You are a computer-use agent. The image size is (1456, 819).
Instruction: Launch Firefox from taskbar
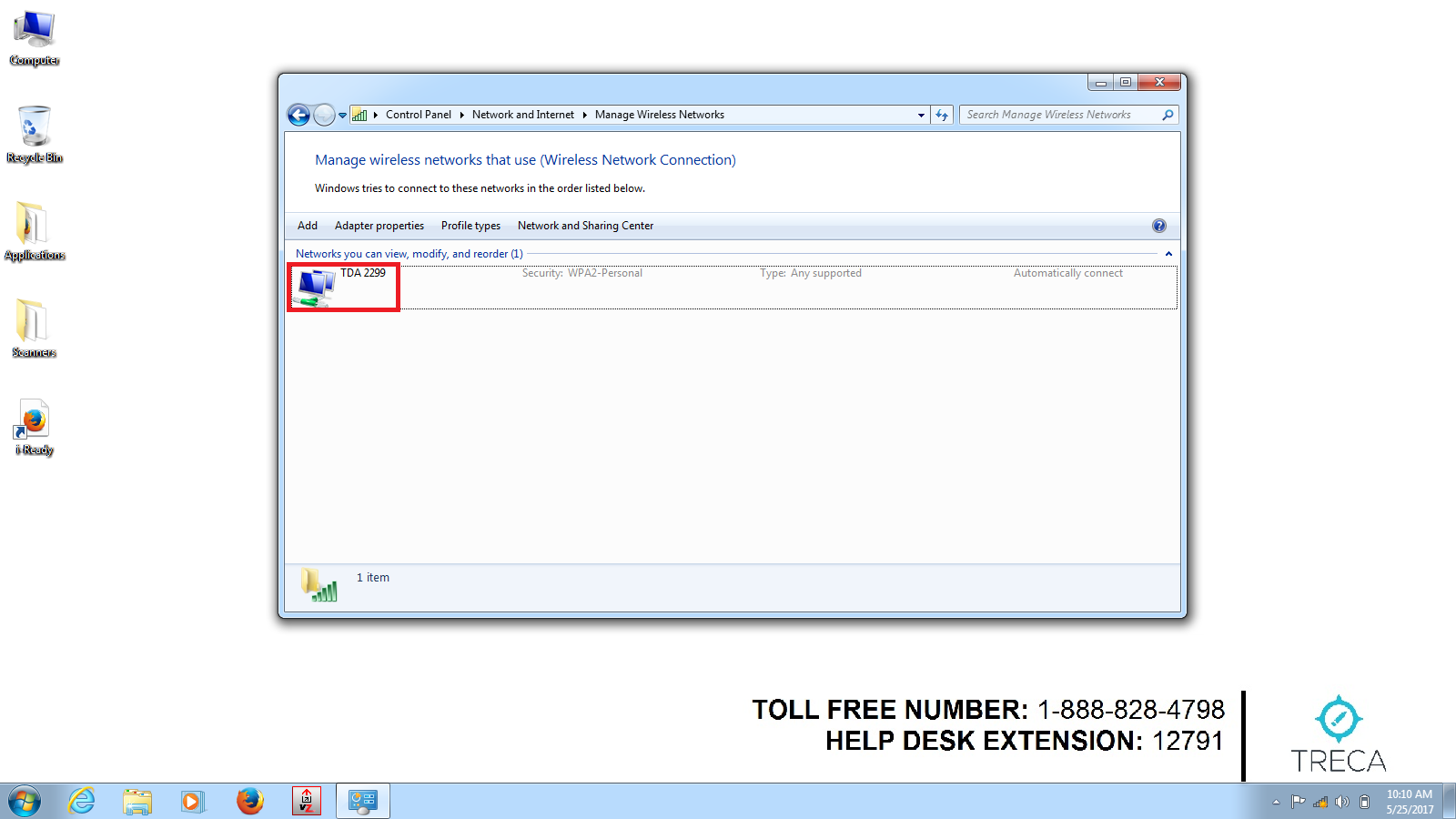pos(249,801)
